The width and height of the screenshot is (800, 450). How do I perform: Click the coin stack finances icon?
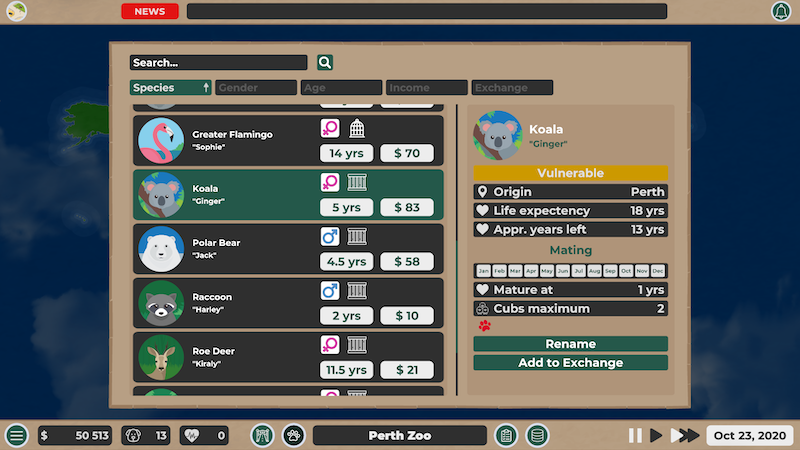point(538,436)
